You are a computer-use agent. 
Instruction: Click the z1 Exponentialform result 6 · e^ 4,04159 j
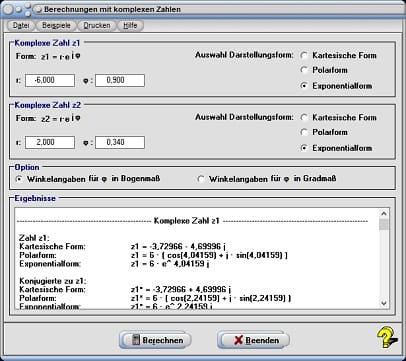170,264
